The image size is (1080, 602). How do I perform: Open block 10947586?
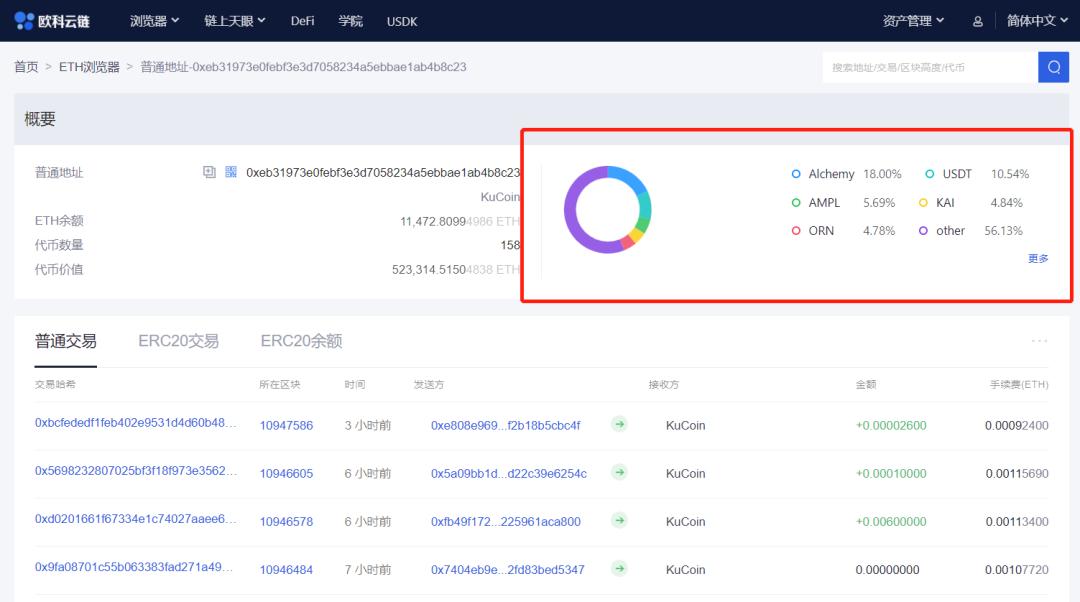coord(286,426)
